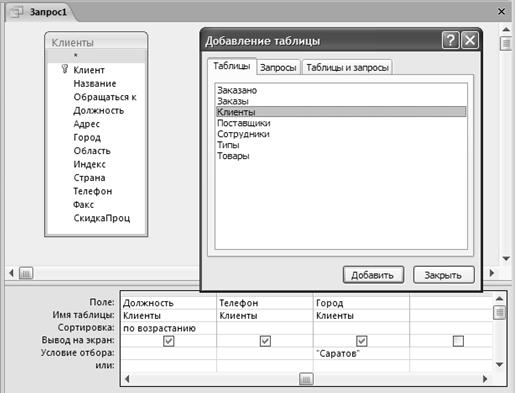Switch to the Запросы tab
Viewport: 515px width, 393px height.
click(278, 67)
